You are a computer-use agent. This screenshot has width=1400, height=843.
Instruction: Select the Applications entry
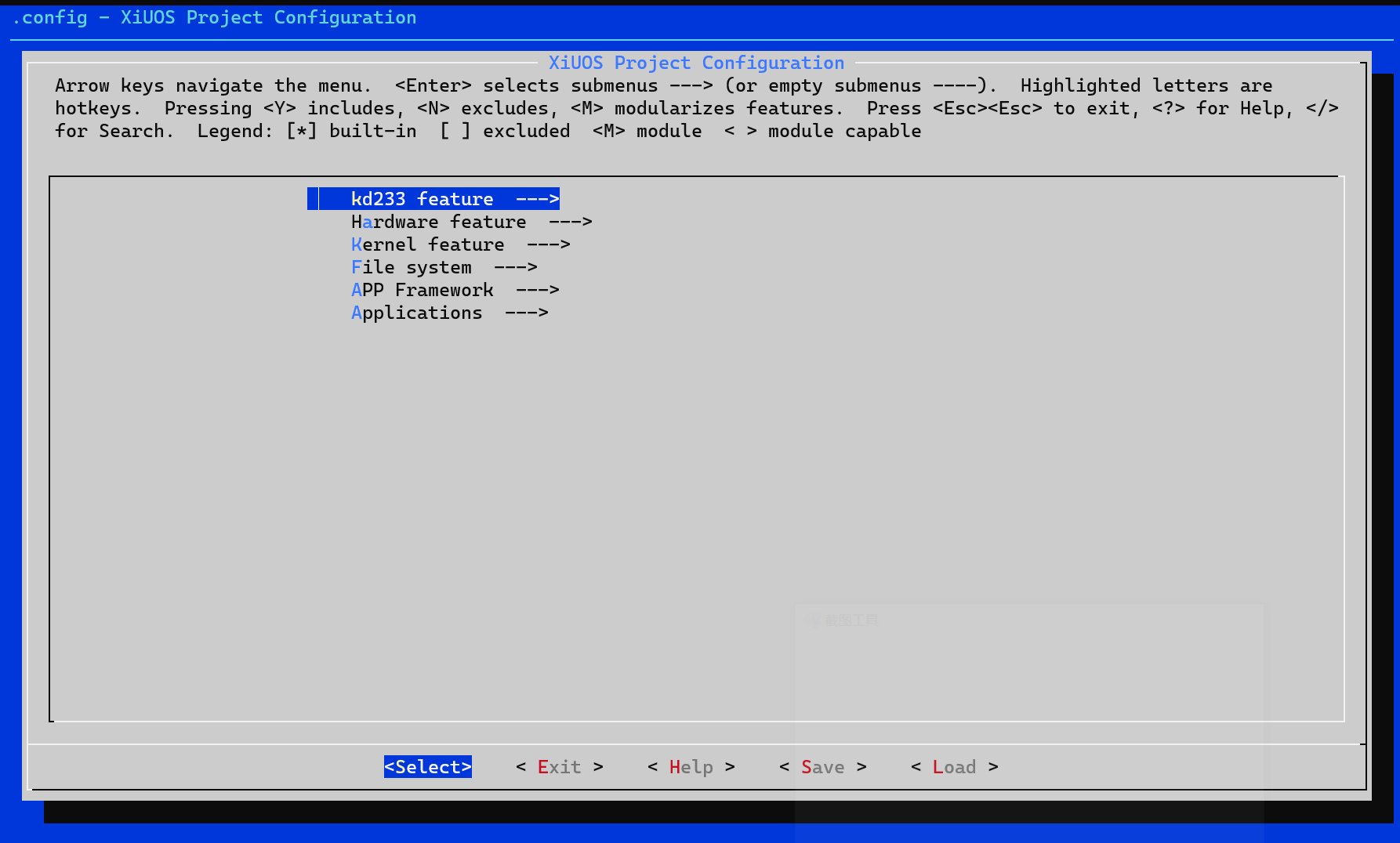click(x=416, y=313)
